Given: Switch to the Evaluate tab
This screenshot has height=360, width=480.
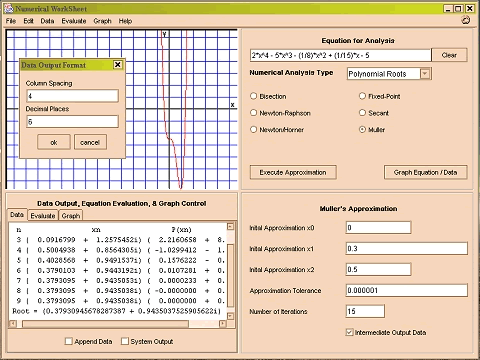Looking at the screenshot, I should [x=43, y=216].
